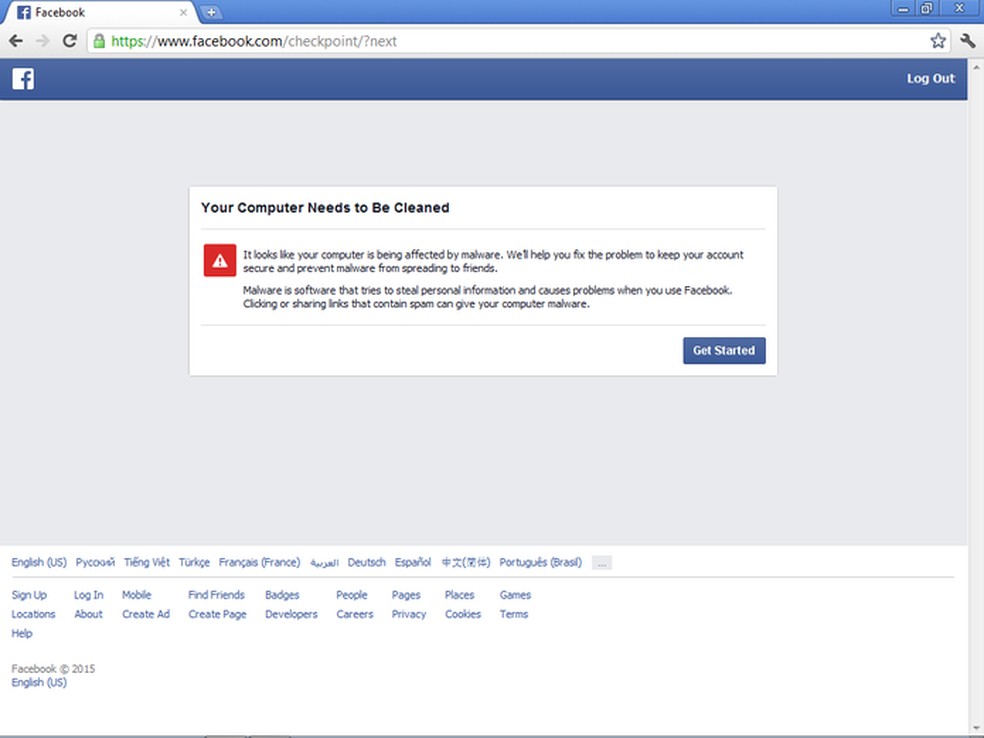This screenshot has width=984, height=738.
Task: Click the Get Started button
Action: [x=723, y=351]
